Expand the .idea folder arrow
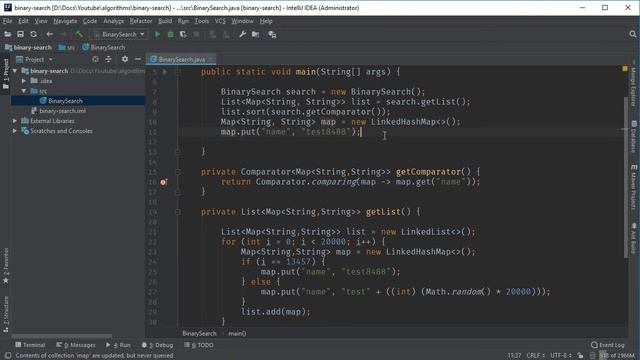The width and height of the screenshot is (640, 360). pos(24,81)
